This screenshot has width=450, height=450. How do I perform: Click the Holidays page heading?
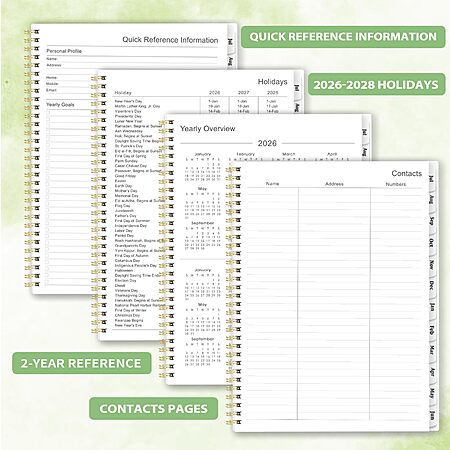[272, 82]
